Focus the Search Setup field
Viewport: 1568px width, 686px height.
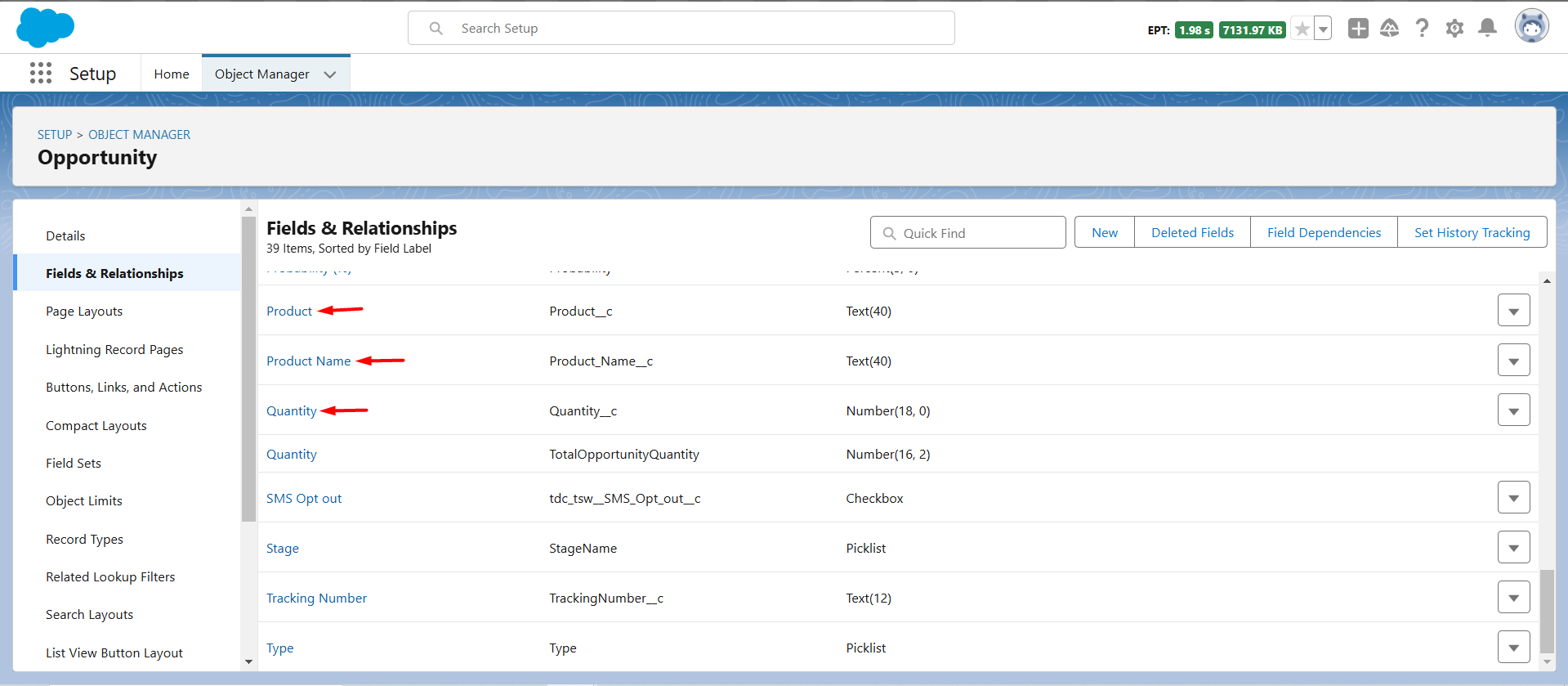click(x=681, y=29)
